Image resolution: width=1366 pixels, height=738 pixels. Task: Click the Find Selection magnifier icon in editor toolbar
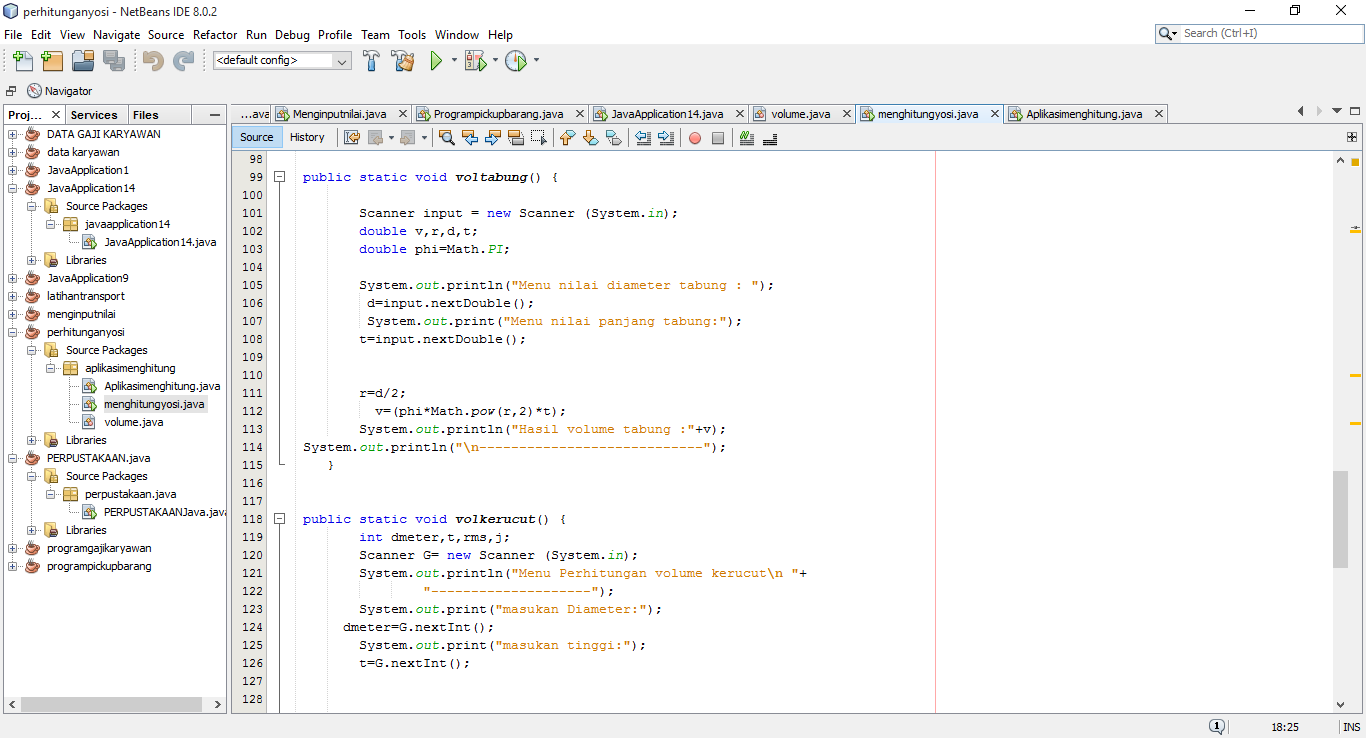click(x=447, y=137)
